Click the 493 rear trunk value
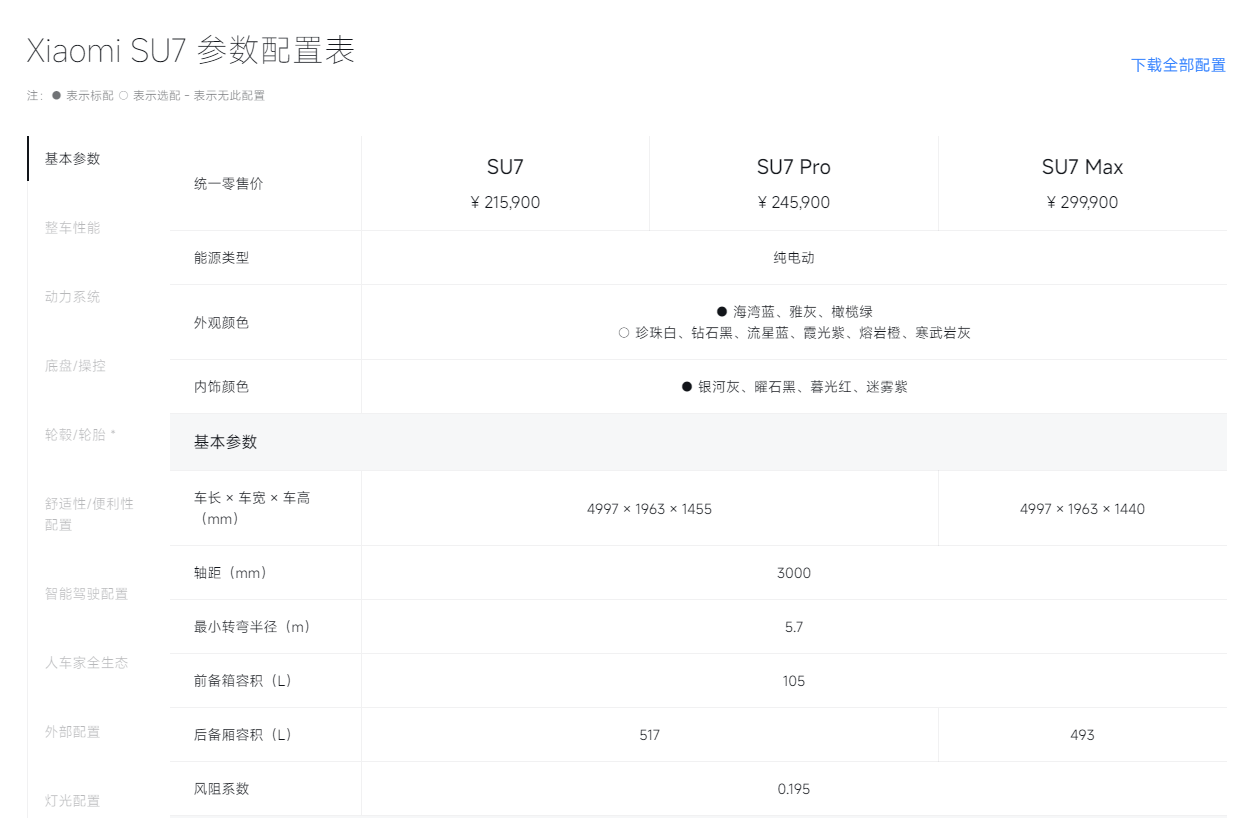Screen dimensions: 1249x819 point(1082,735)
